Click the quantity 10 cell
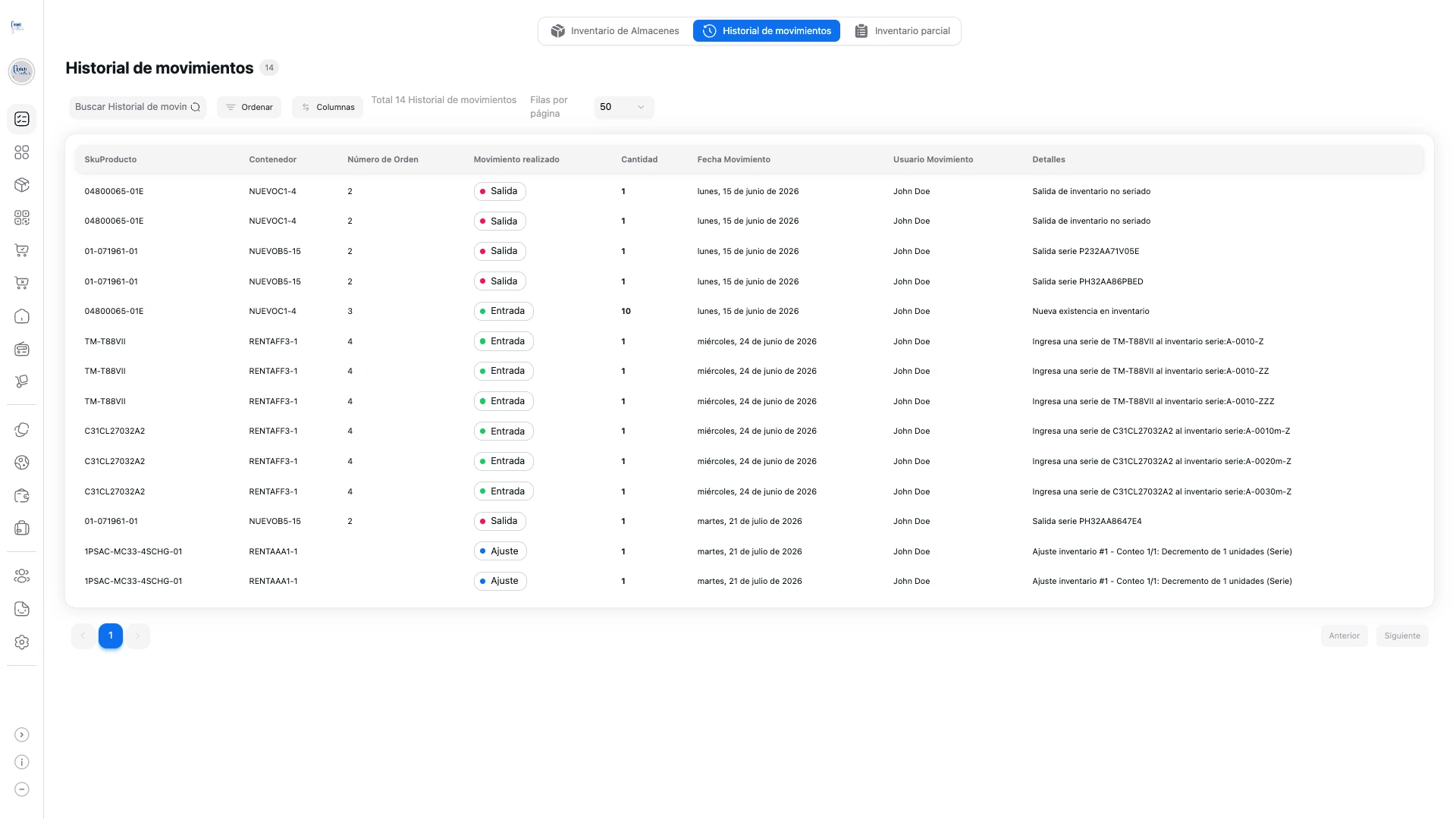This screenshot has height=819, width=1456. tap(626, 311)
